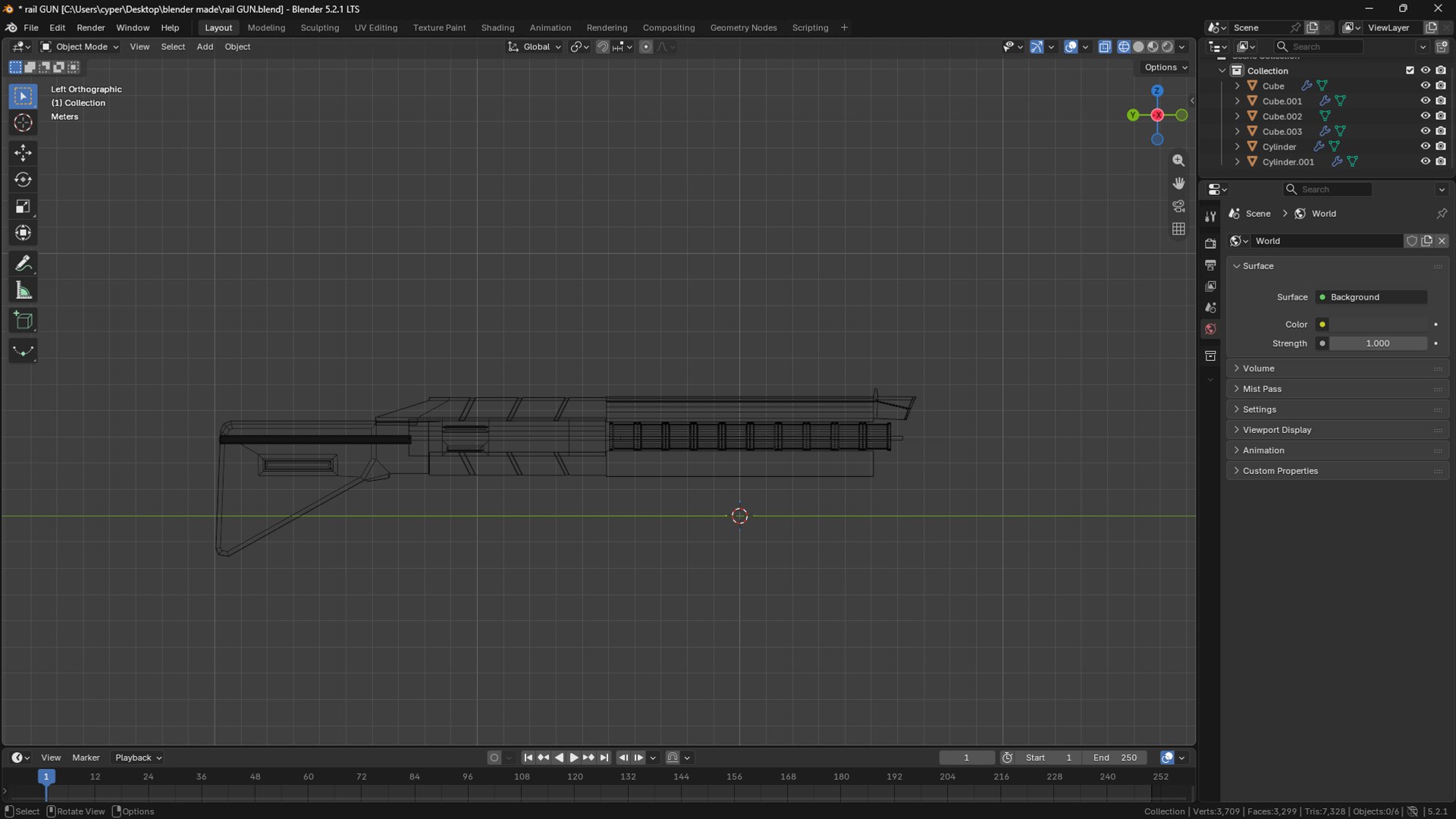Switch to the Sculpting workspace tab
The width and height of the screenshot is (1456, 819).
point(319,27)
